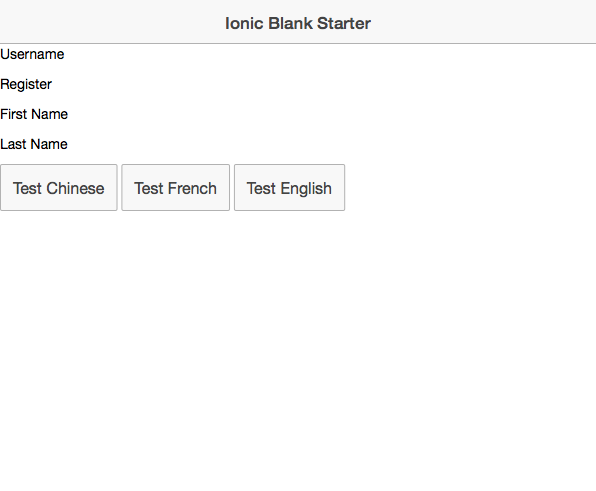Viewport: 596px width, 491px height.
Task: Select the Test French button
Action: 176,187
